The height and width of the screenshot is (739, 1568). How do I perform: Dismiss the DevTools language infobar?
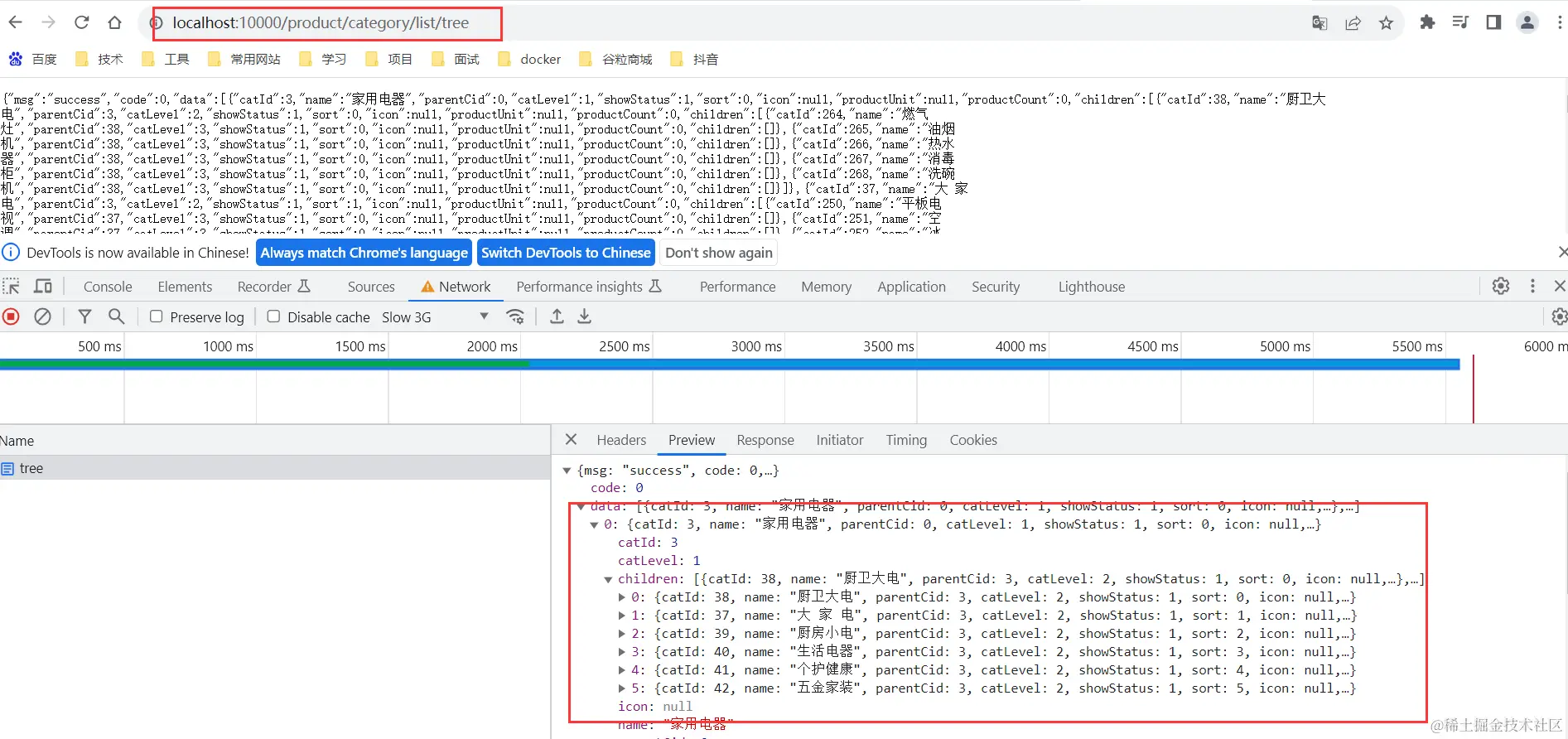[x=1562, y=252]
